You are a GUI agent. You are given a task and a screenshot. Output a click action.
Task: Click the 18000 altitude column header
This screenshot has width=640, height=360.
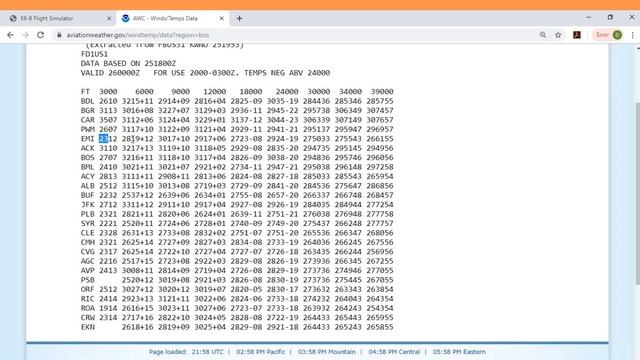[x=251, y=92]
